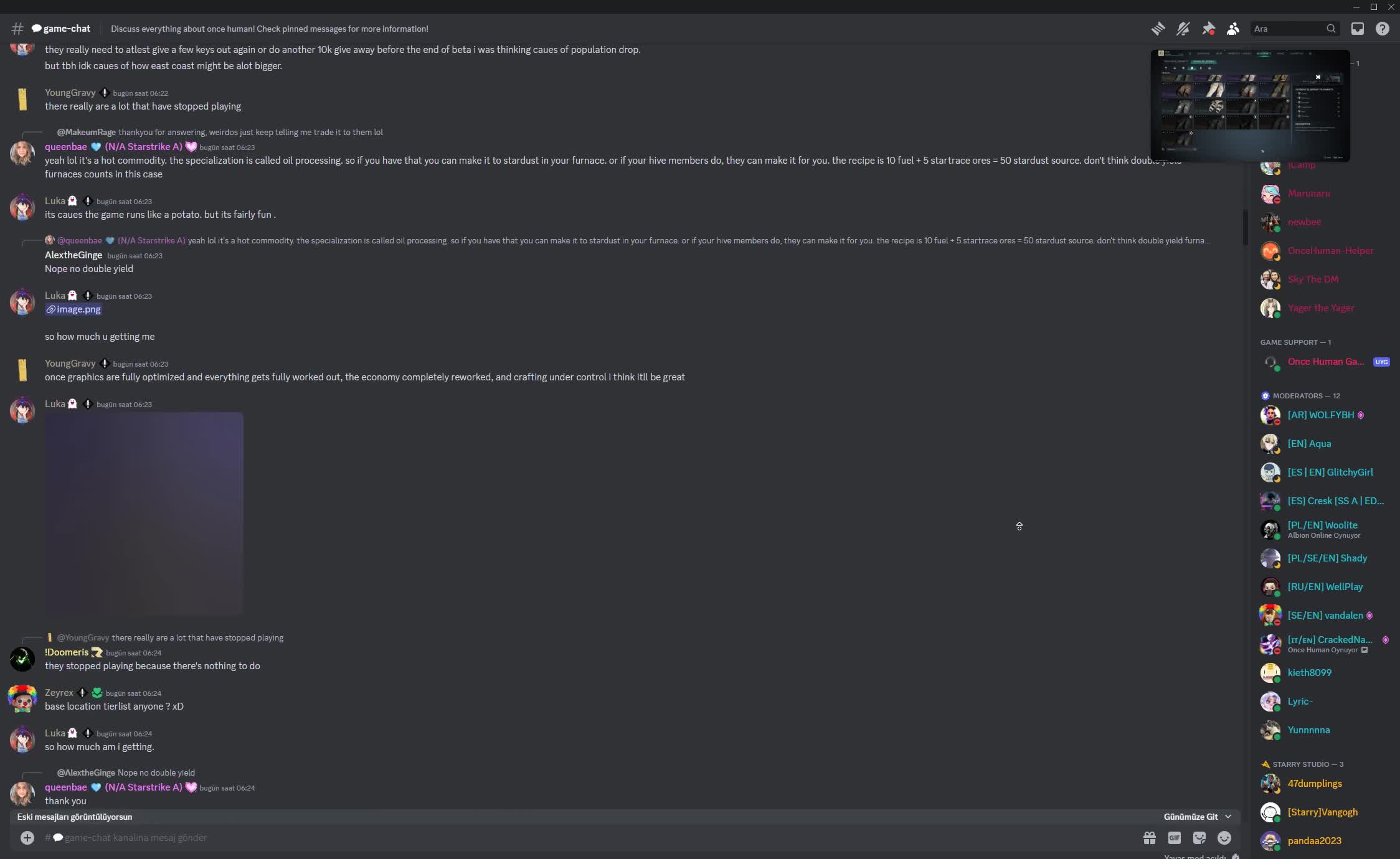Reveal the spoiler image from Luka
This screenshot has width=1400, height=859.
144,513
